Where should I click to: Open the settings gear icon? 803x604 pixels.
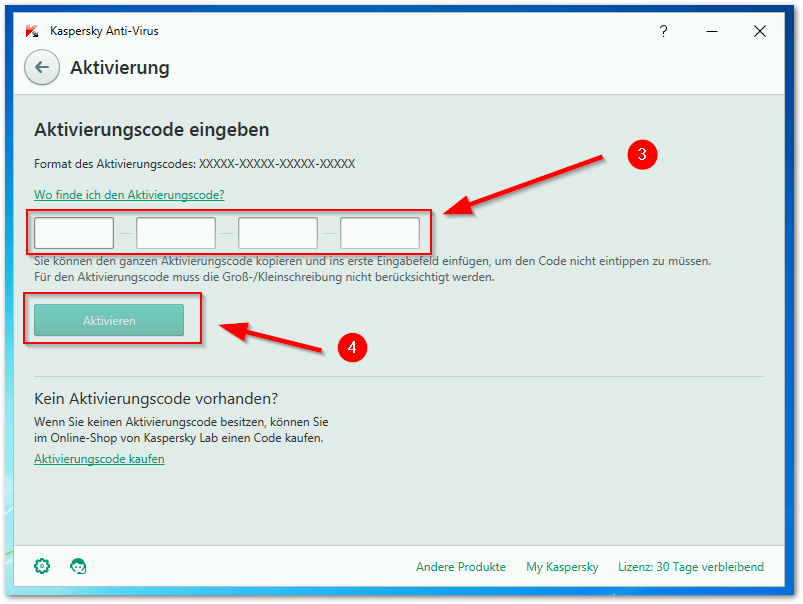(x=42, y=566)
